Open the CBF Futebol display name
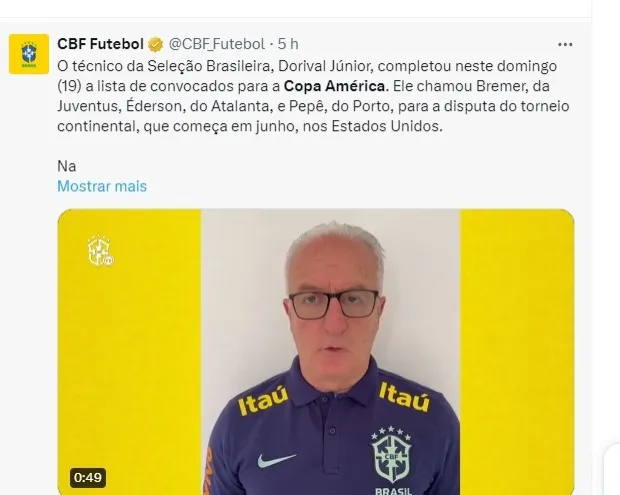 100,44
